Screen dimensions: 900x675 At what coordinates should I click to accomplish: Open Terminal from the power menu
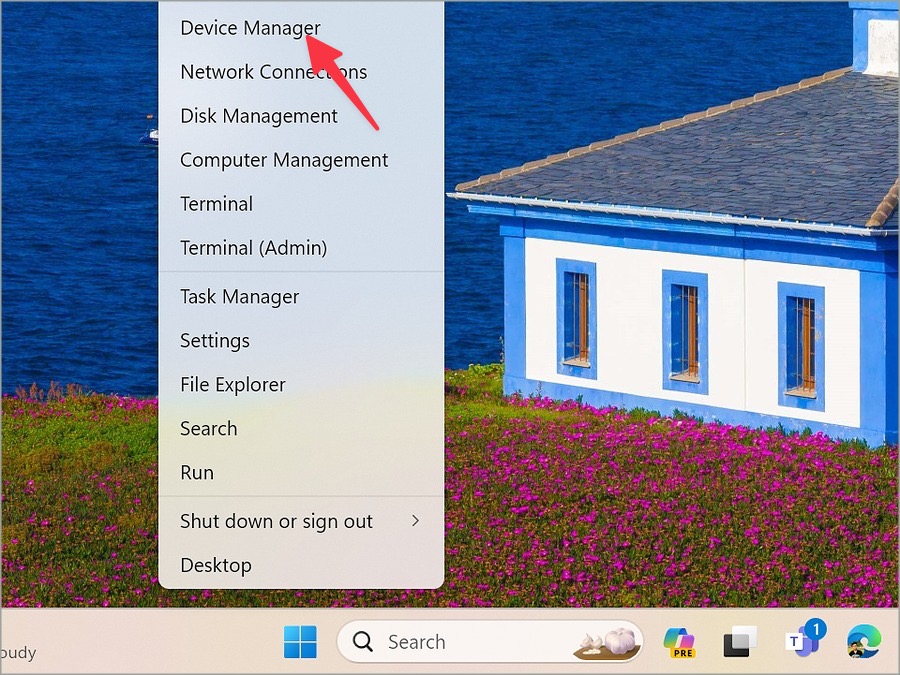[x=301, y=204]
